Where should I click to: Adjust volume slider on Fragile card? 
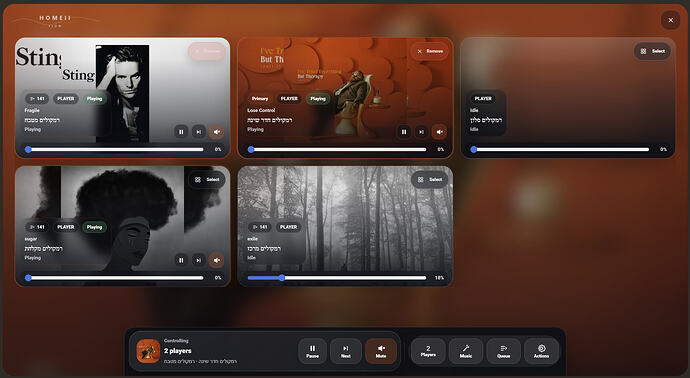point(115,150)
